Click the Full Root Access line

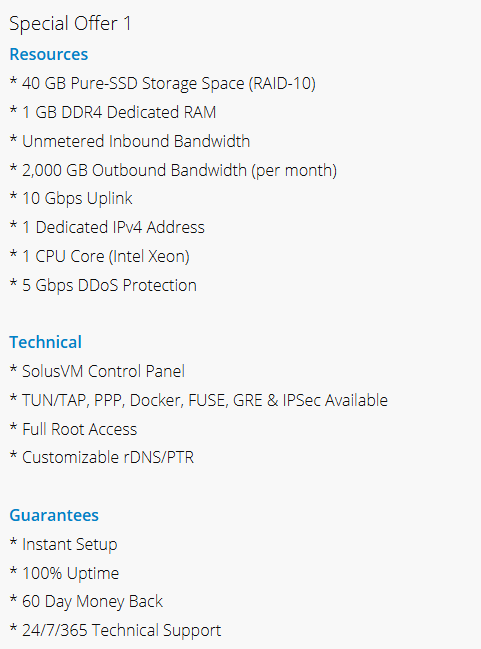[73, 429]
